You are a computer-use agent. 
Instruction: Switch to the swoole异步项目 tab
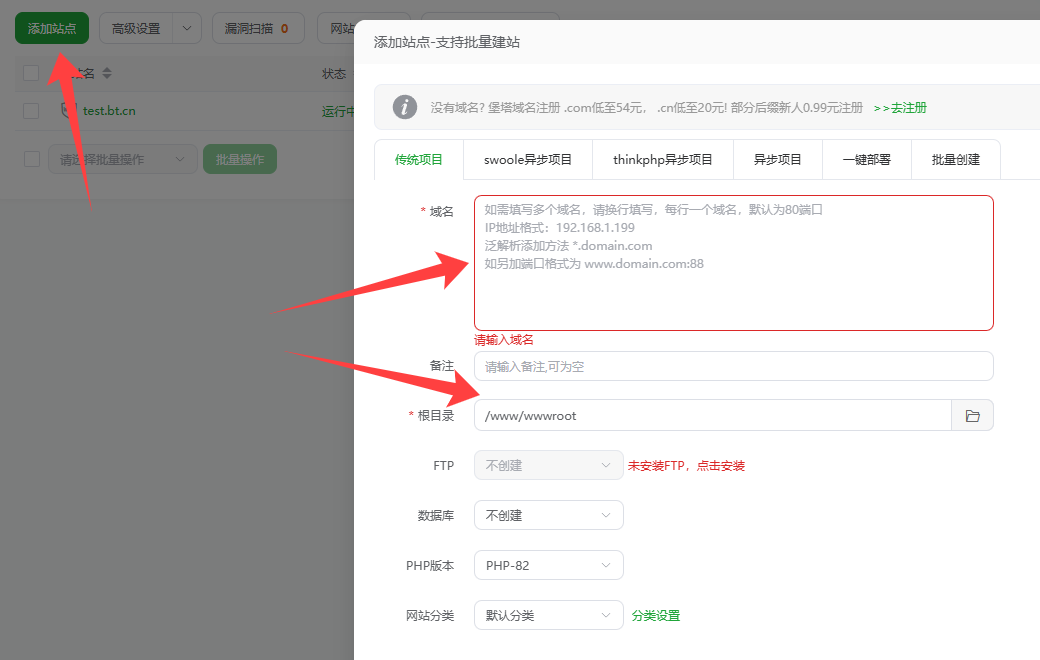tap(528, 160)
